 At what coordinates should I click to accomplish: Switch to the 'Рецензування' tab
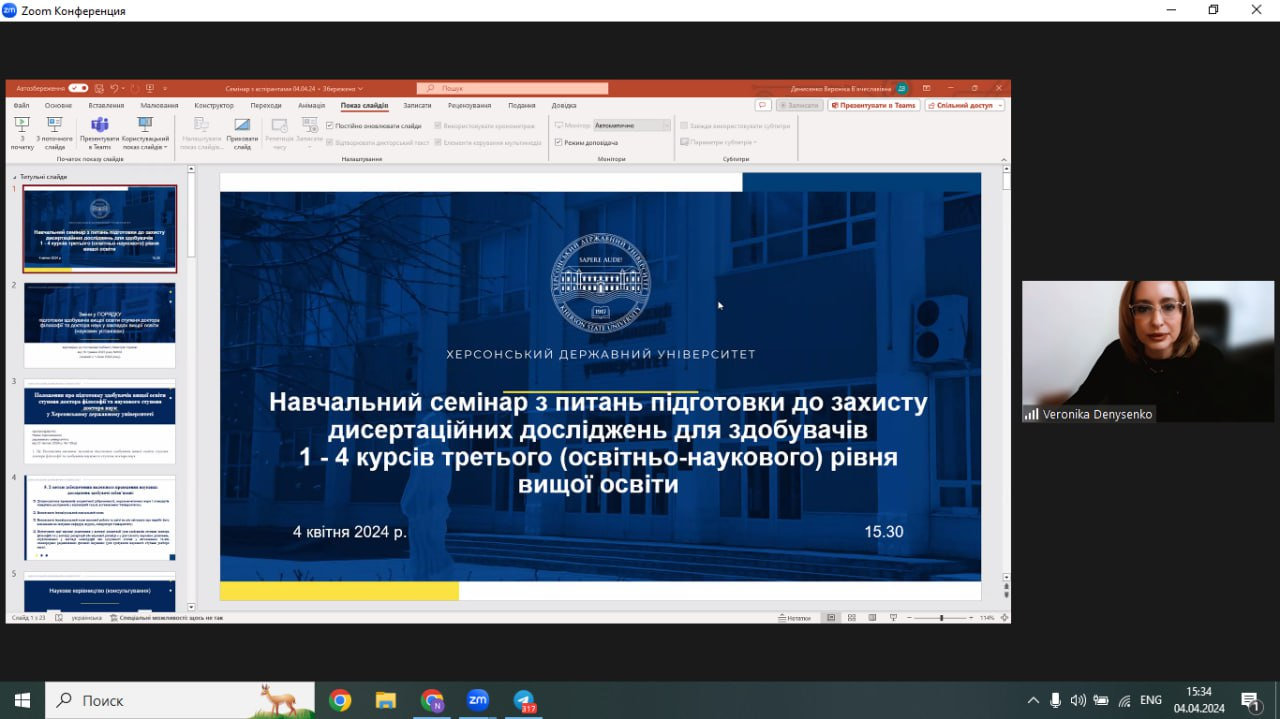pos(469,105)
